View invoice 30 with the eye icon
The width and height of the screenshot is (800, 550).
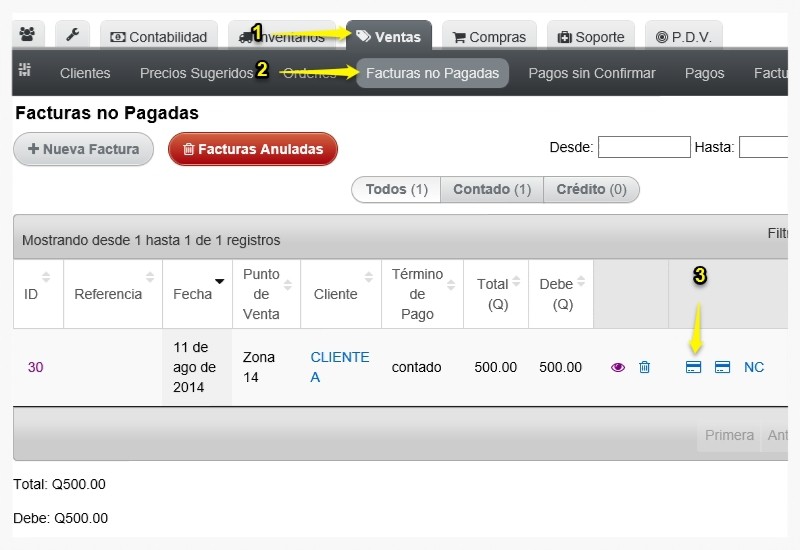(x=618, y=367)
